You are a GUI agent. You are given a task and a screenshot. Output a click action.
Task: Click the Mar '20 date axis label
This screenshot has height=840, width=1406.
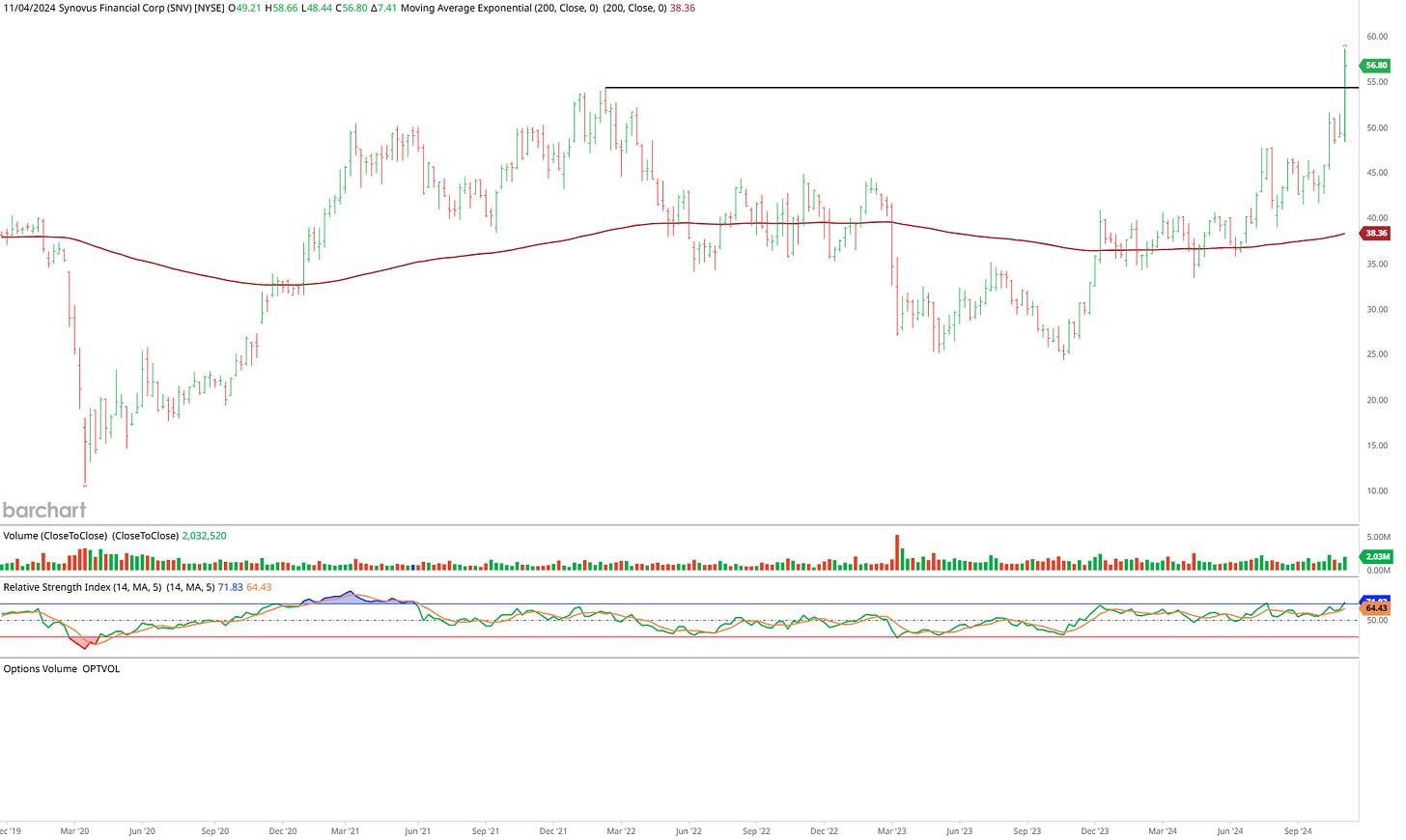coord(74,830)
